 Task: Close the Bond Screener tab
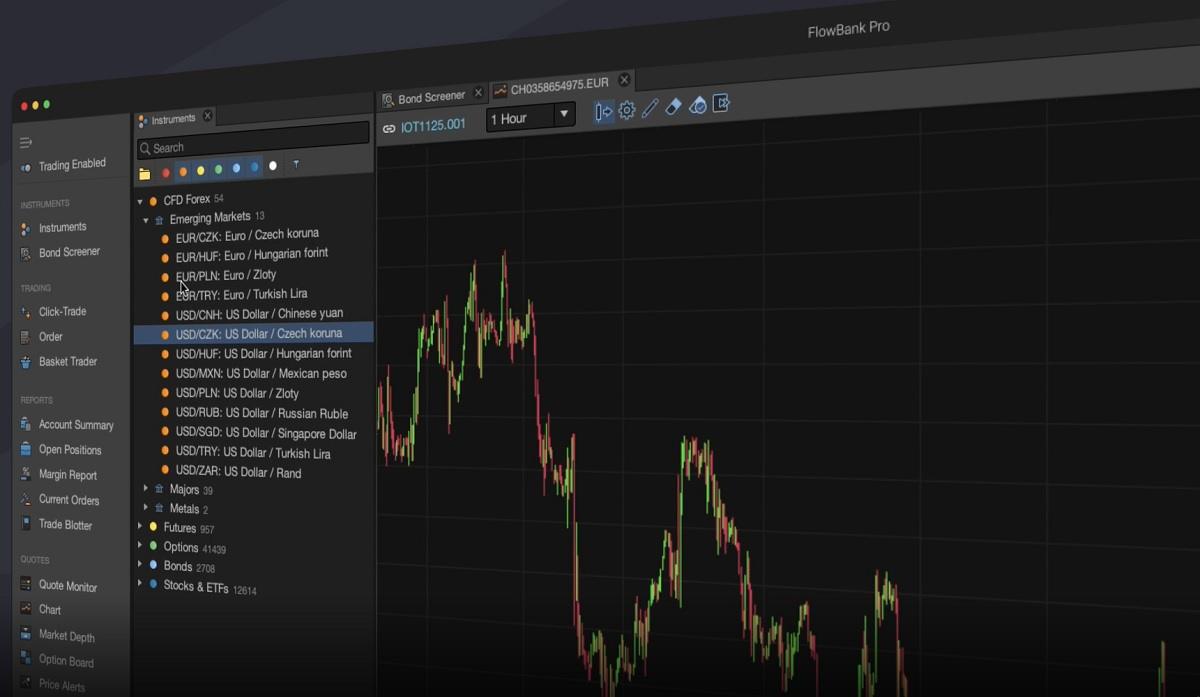[478, 93]
